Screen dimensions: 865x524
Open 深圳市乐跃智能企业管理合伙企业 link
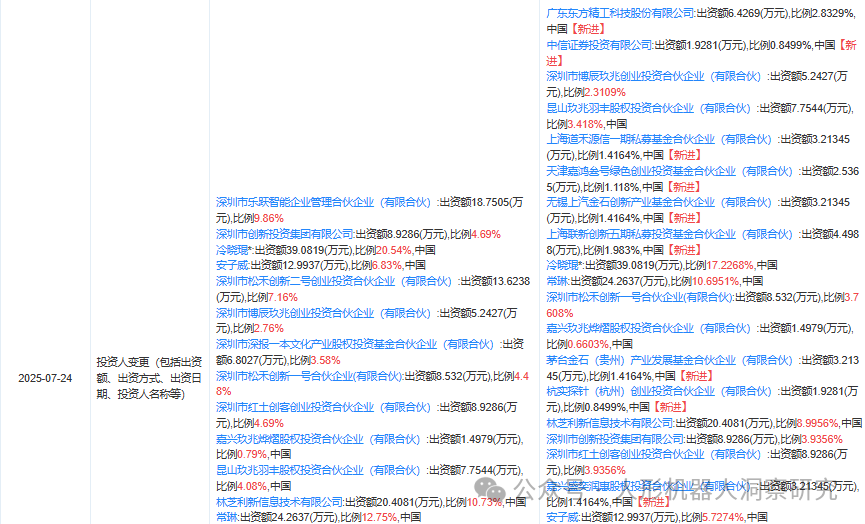(323, 202)
